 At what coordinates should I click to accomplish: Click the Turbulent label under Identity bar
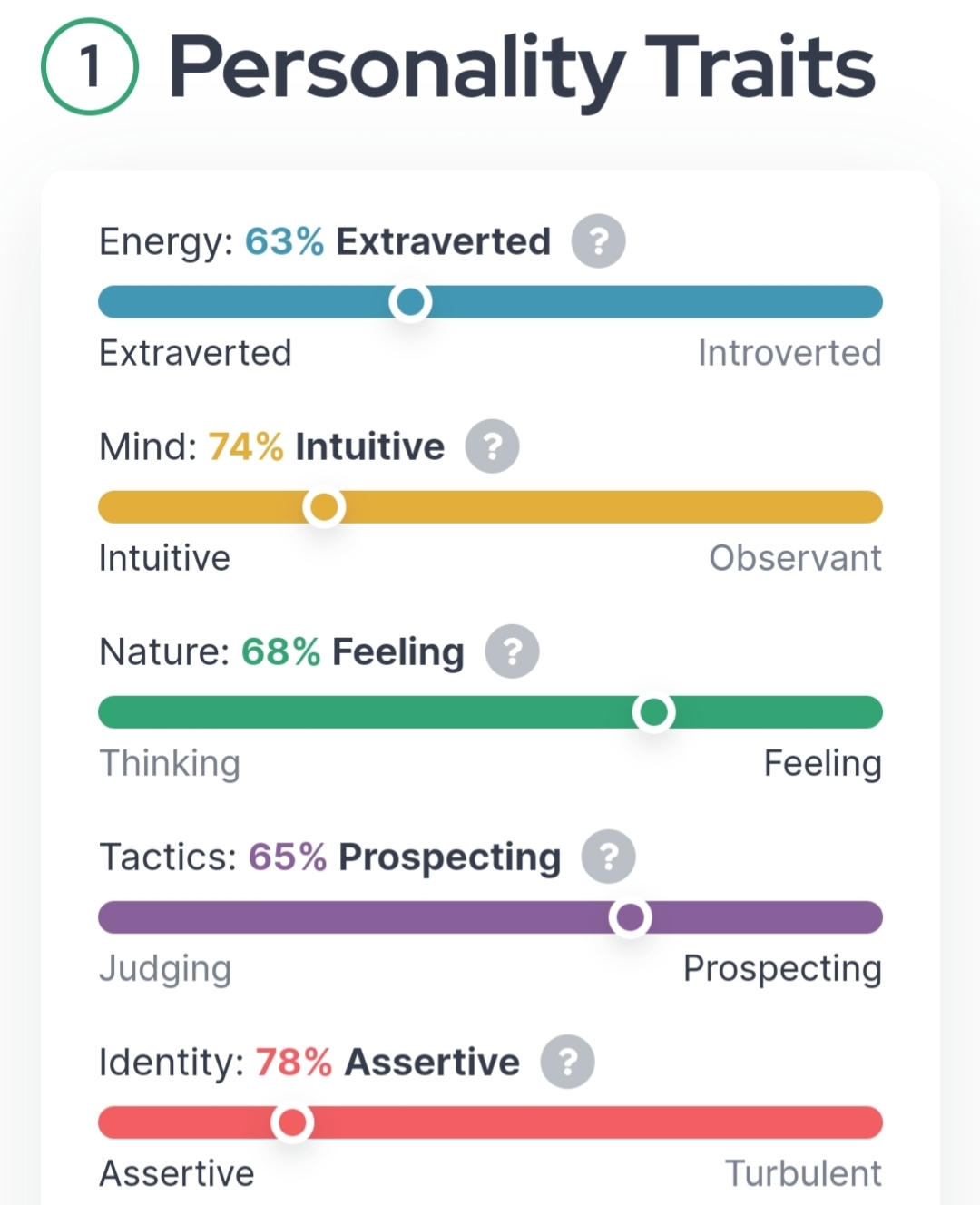(x=803, y=1173)
